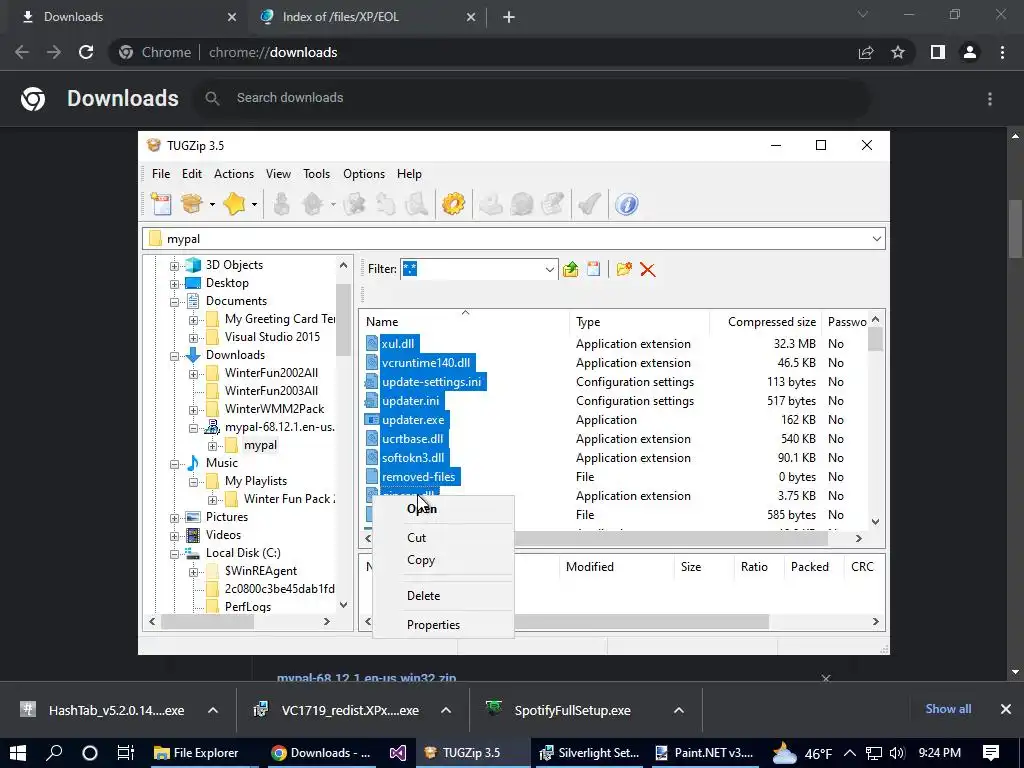Open Visual Studio from the taskbar
1024x768 pixels.
click(398, 753)
